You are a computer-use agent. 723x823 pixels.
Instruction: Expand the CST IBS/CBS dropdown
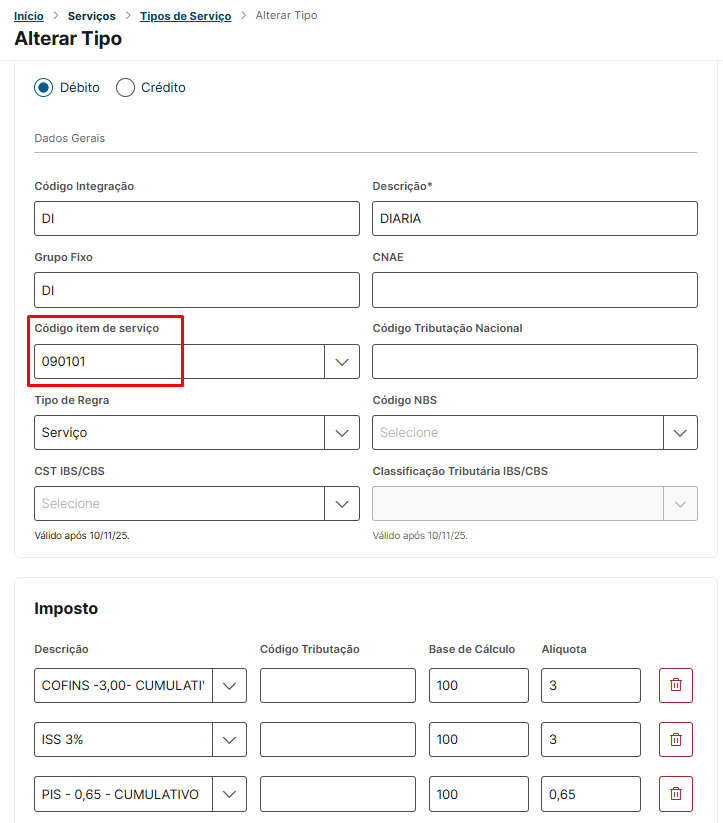click(342, 504)
